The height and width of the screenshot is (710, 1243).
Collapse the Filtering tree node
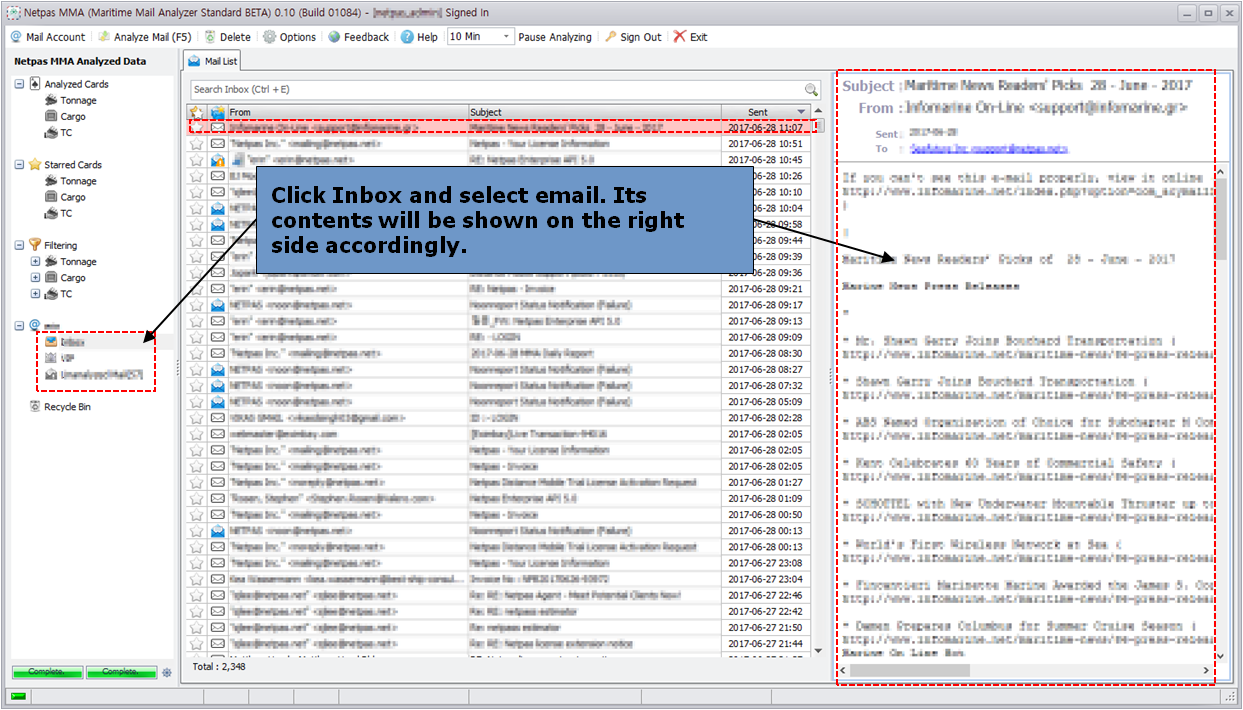[19, 245]
